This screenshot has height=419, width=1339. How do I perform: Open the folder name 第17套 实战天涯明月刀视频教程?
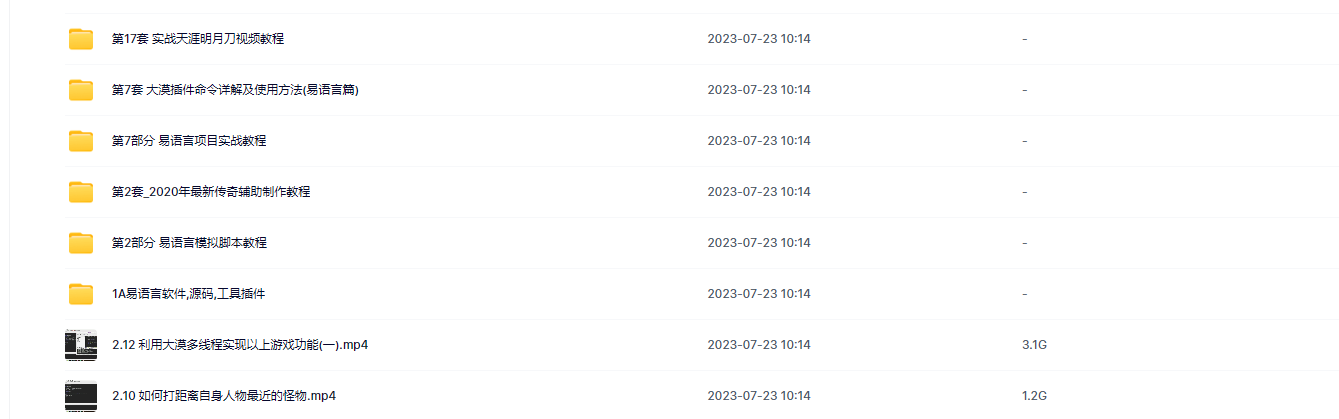click(198, 39)
